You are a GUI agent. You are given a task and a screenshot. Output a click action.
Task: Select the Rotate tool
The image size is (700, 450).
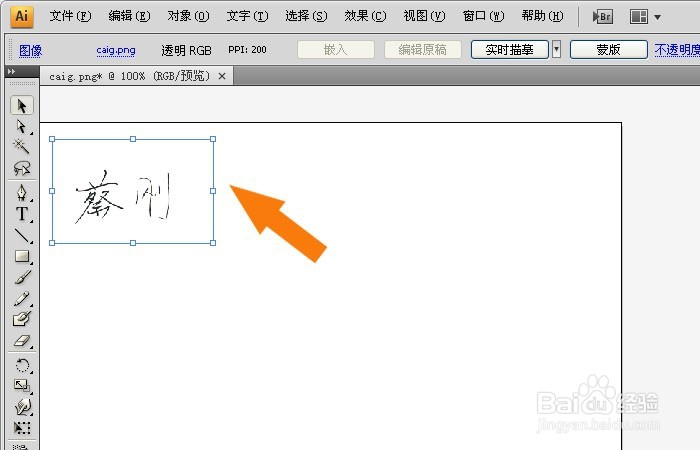[21, 365]
